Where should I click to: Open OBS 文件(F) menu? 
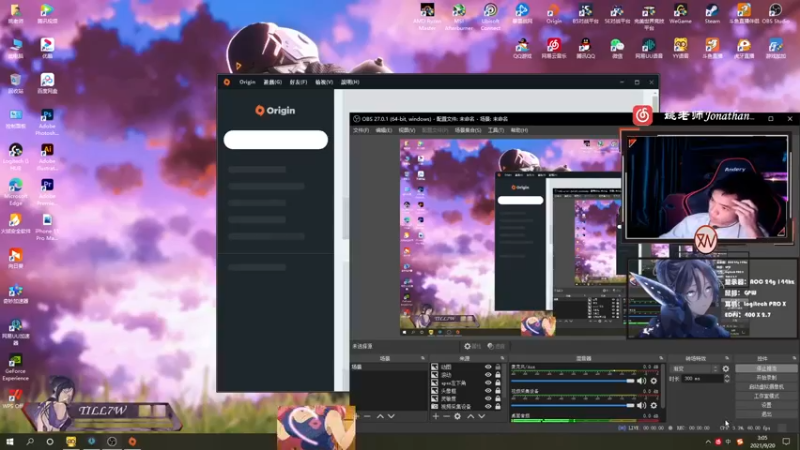(361, 131)
